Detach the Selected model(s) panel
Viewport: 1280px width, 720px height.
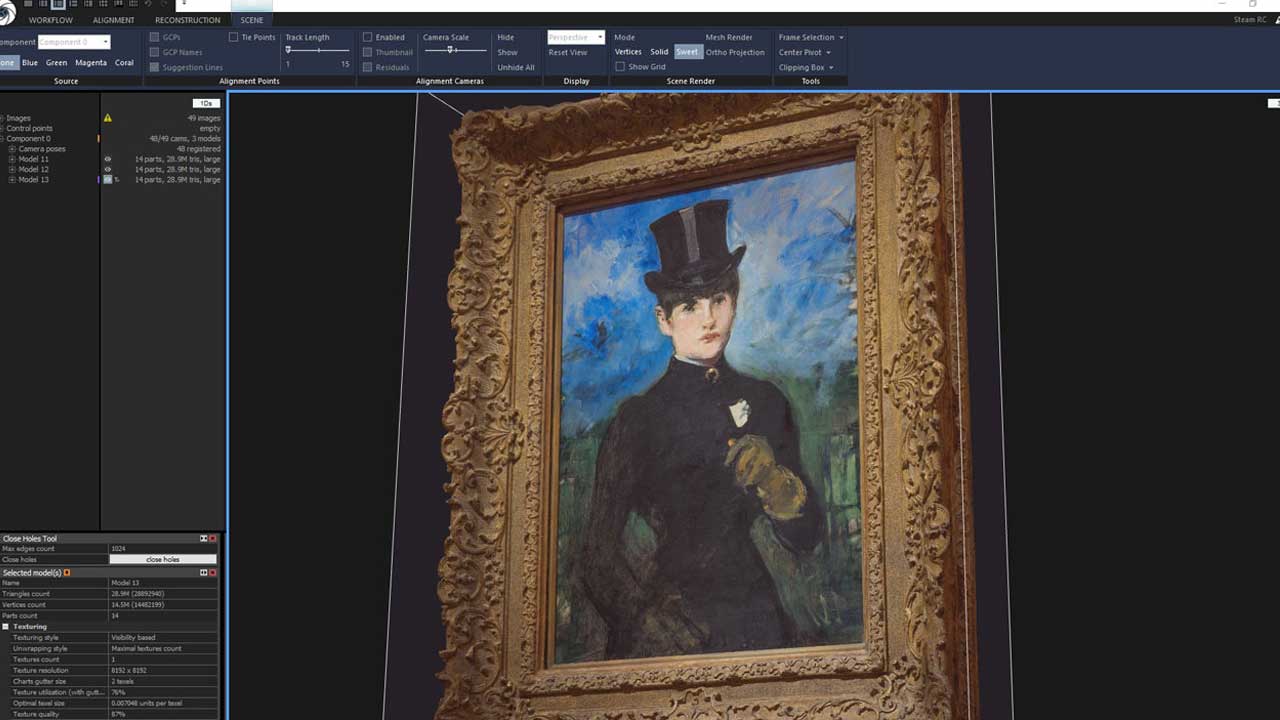(x=203, y=573)
